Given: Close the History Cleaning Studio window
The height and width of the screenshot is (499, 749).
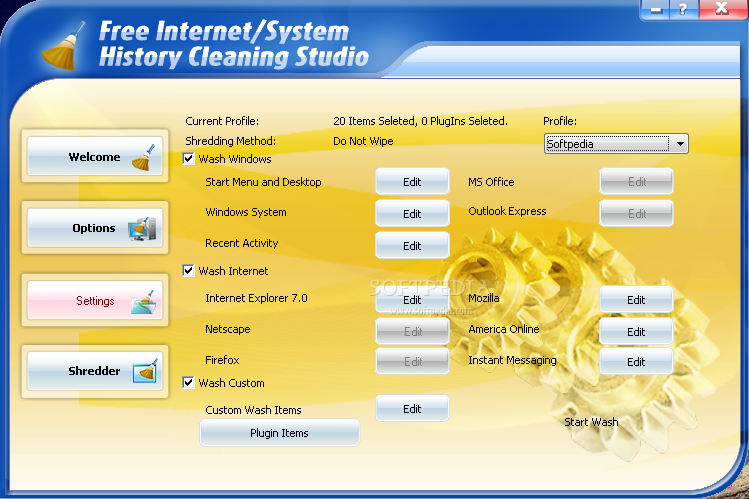Looking at the screenshot, I should tap(722, 9).
